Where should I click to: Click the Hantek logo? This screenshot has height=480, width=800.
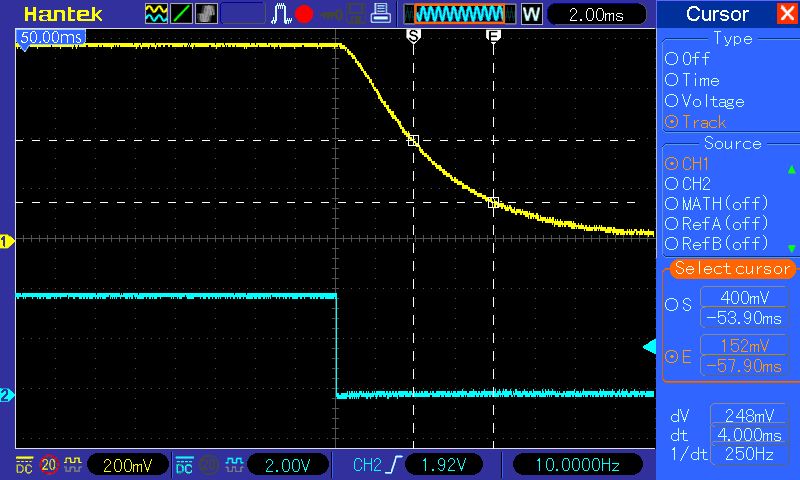point(63,14)
